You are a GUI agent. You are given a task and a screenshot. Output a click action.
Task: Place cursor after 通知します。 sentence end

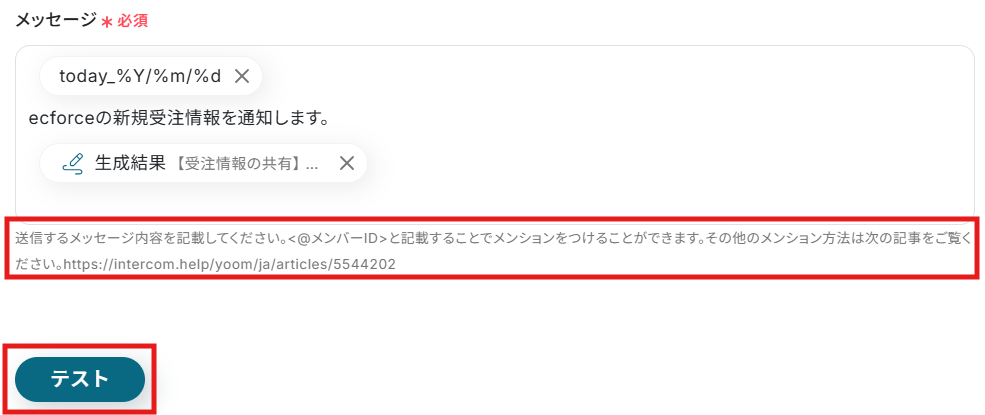331,119
